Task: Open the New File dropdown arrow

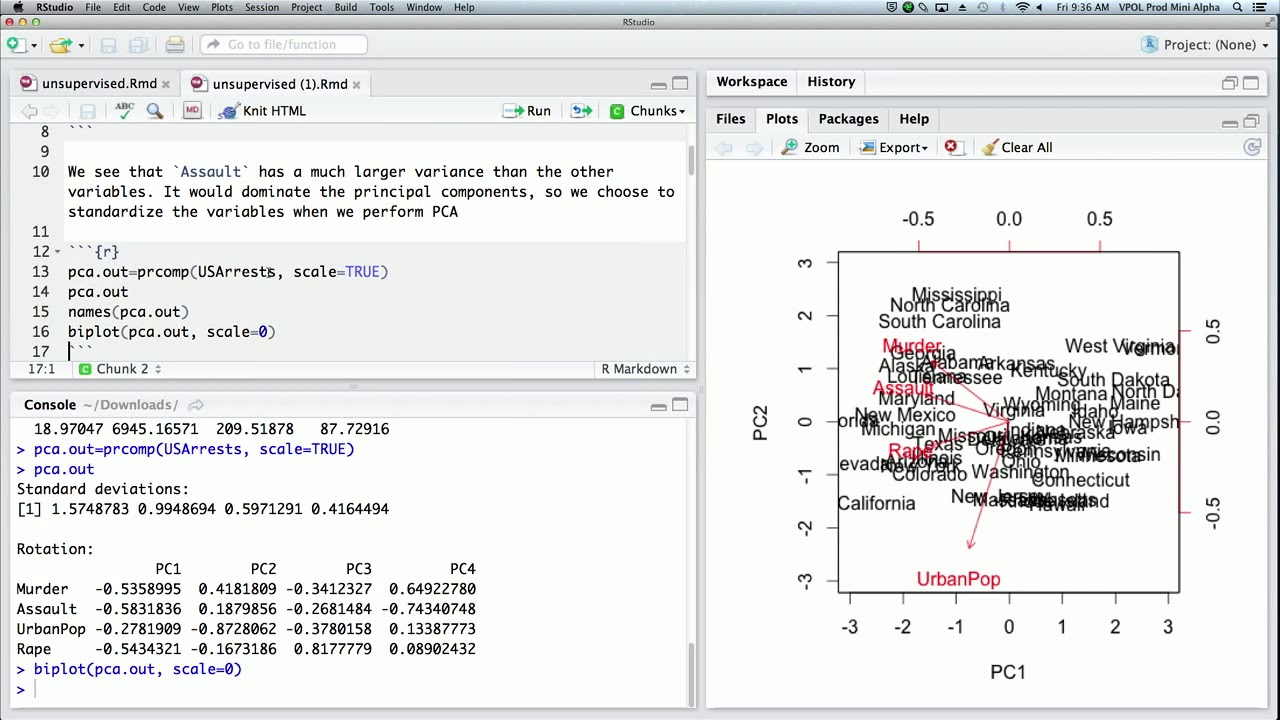Action: pos(33,45)
